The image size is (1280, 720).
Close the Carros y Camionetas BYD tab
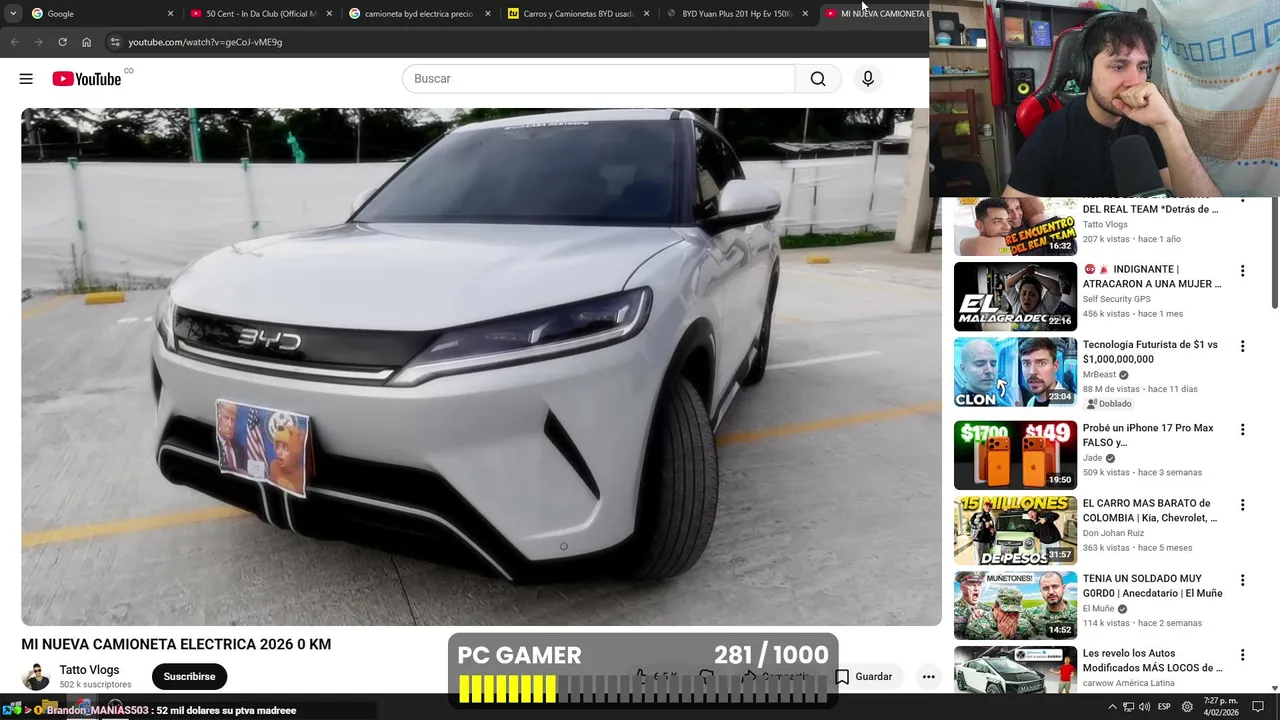tap(646, 14)
